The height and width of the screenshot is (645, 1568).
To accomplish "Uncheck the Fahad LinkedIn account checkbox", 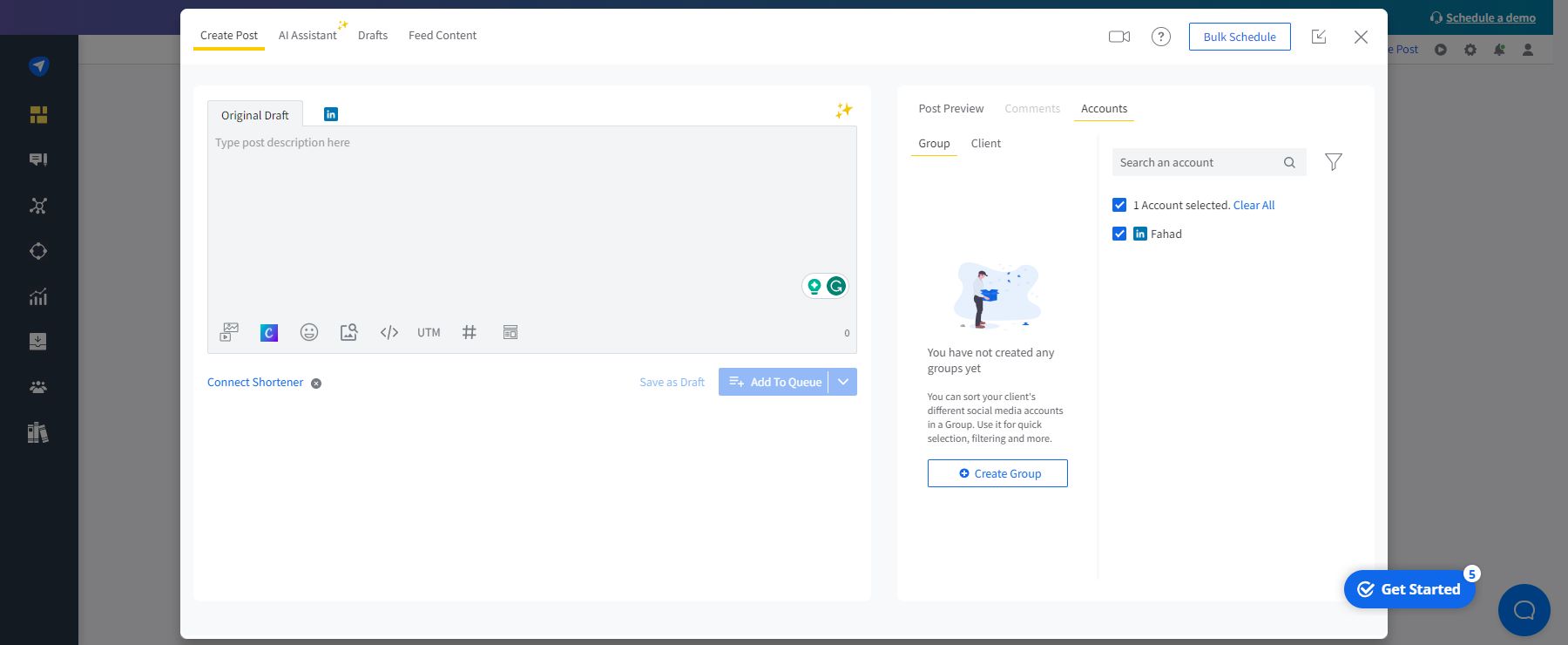I will pyautogui.click(x=1119, y=234).
